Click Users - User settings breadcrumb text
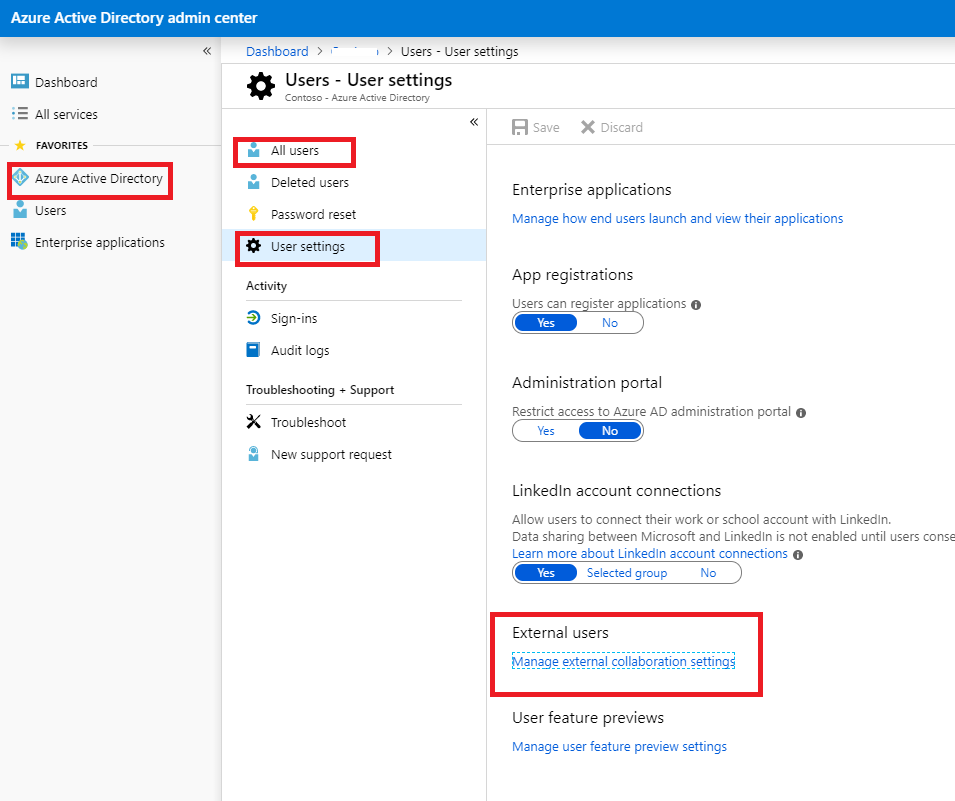The width and height of the screenshot is (955, 801). (459, 51)
